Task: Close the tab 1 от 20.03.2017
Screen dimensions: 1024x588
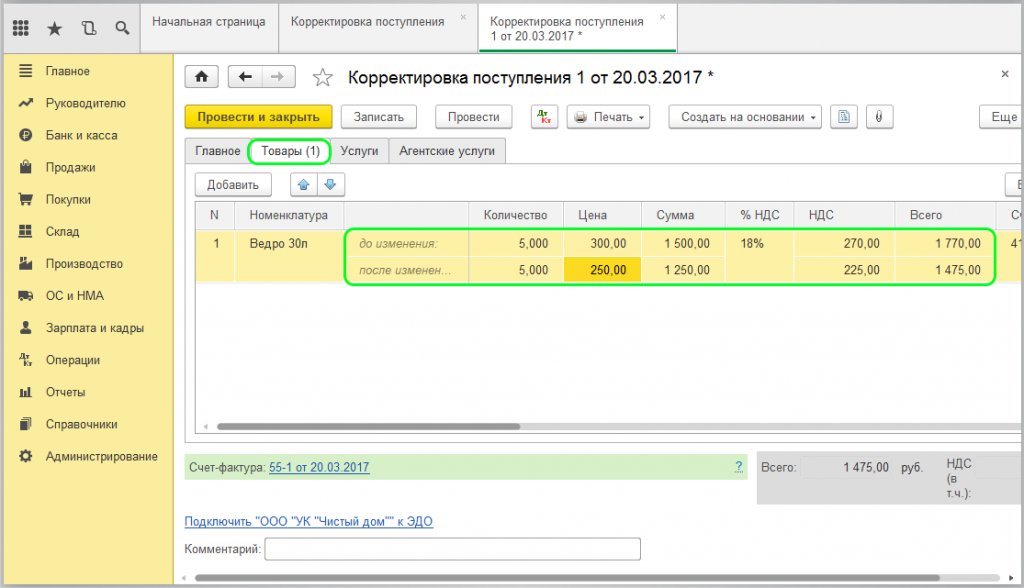Action: (x=662, y=17)
